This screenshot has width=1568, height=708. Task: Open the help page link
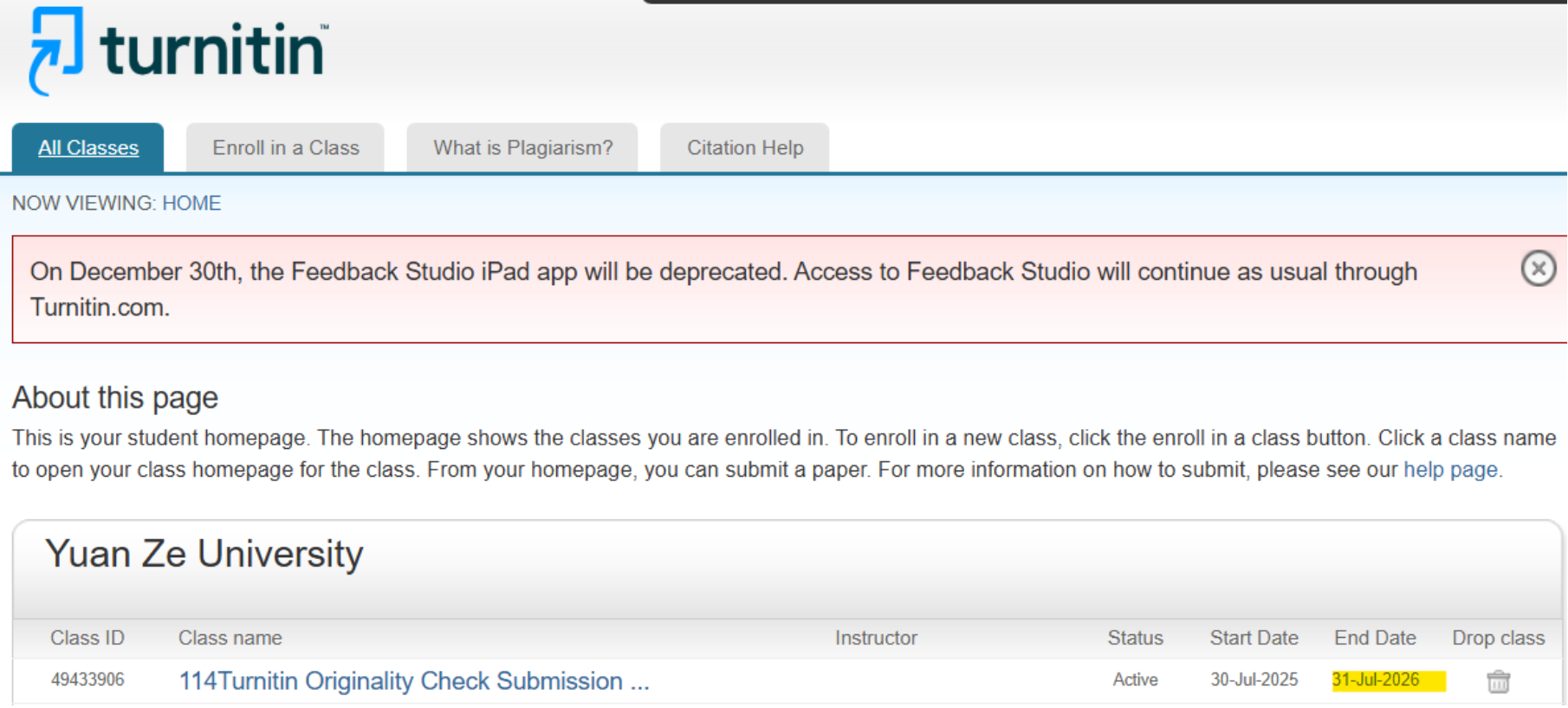click(1450, 470)
